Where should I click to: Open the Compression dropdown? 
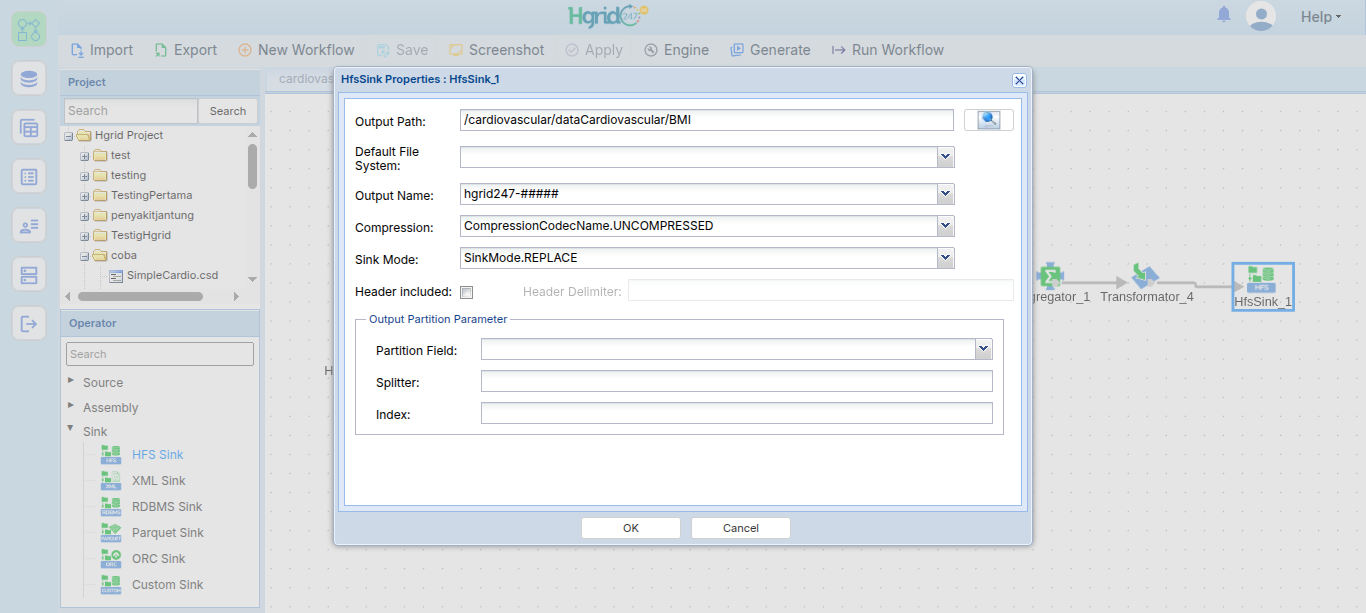click(x=945, y=226)
